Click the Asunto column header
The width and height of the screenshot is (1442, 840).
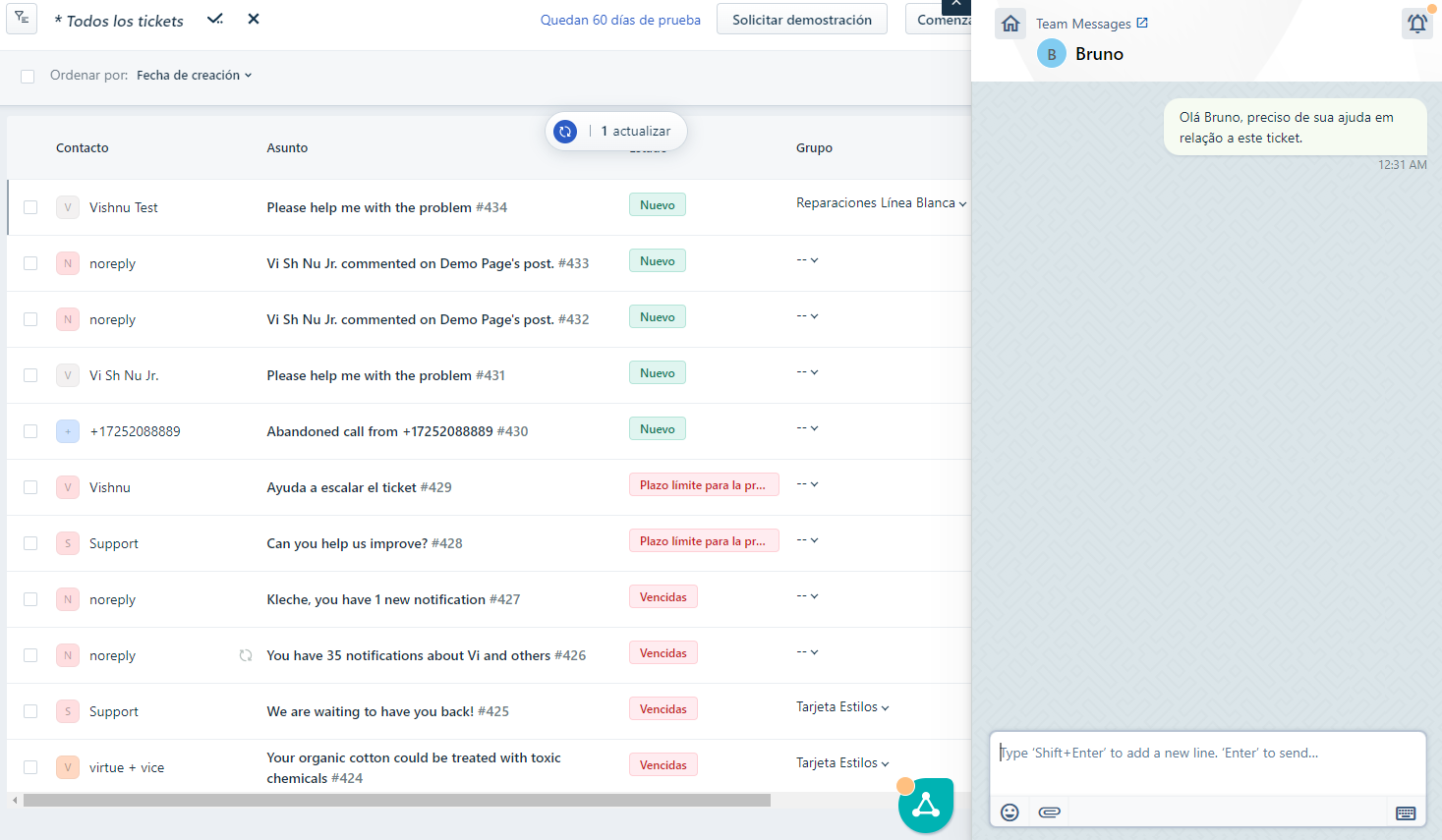point(287,148)
